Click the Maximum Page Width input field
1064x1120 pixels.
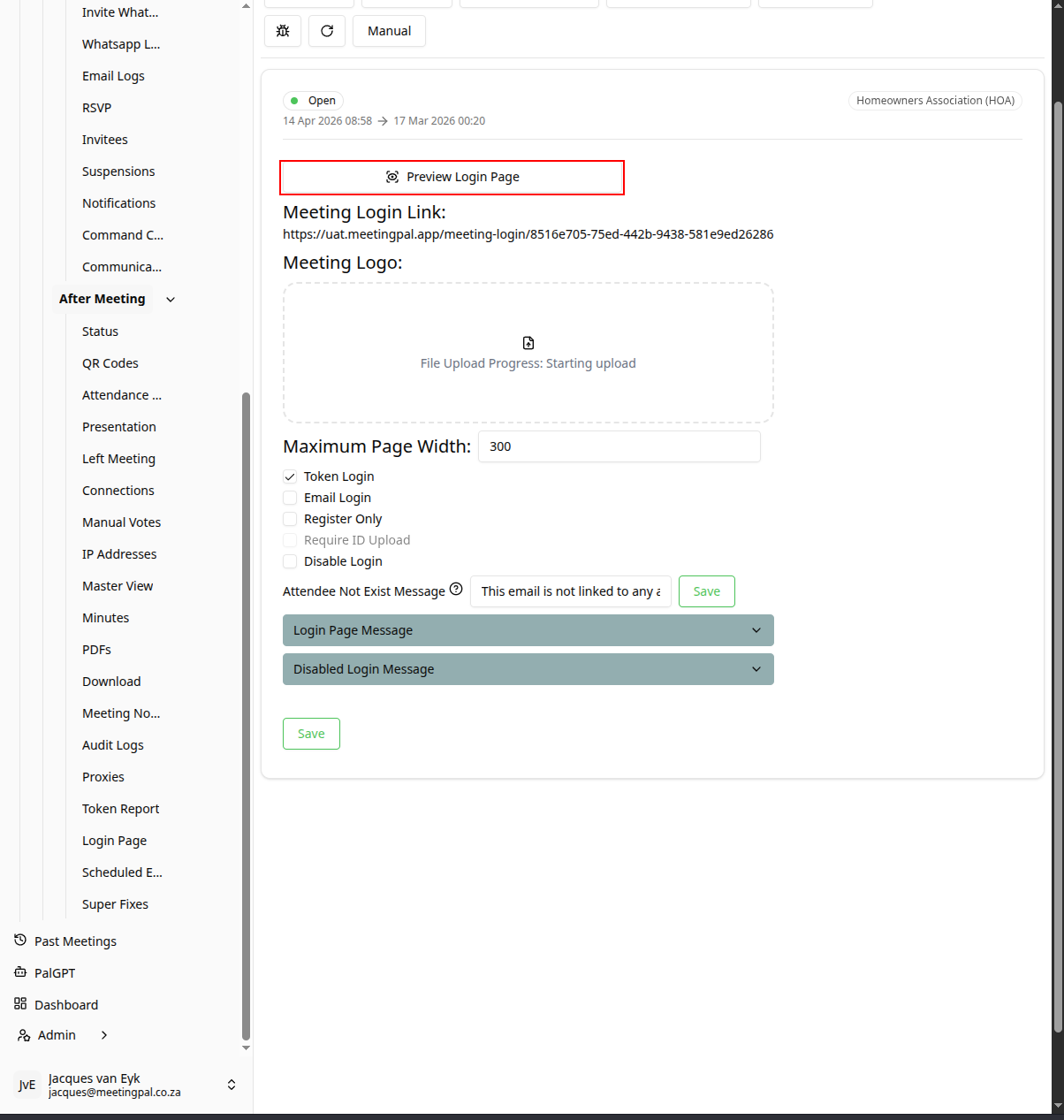click(619, 446)
